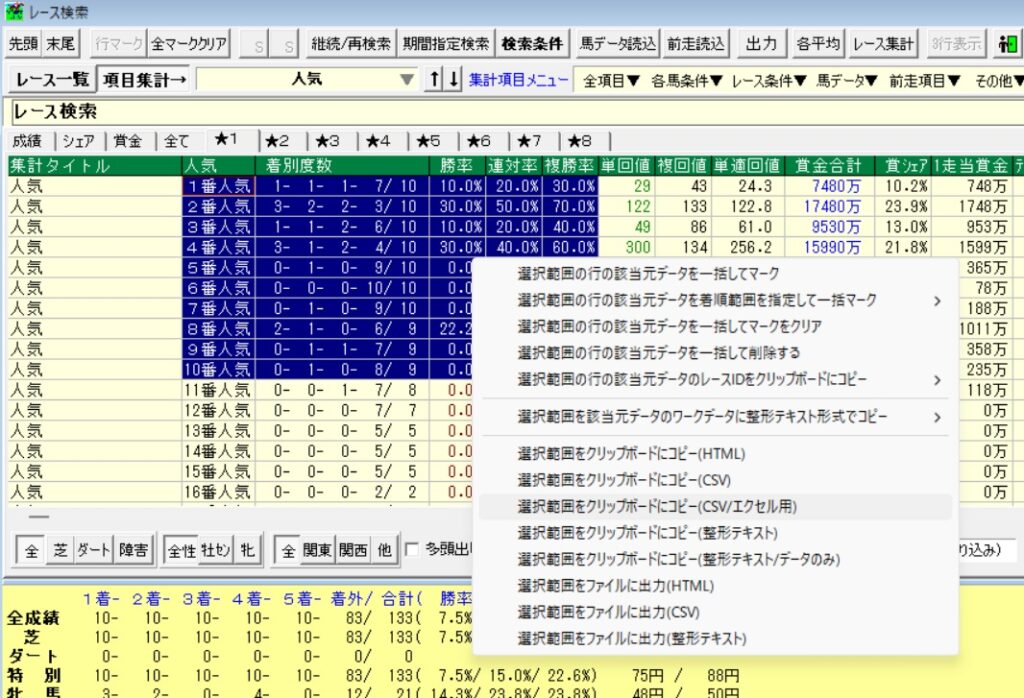
Task: Open 検索条件 dialog
Action: (532, 44)
